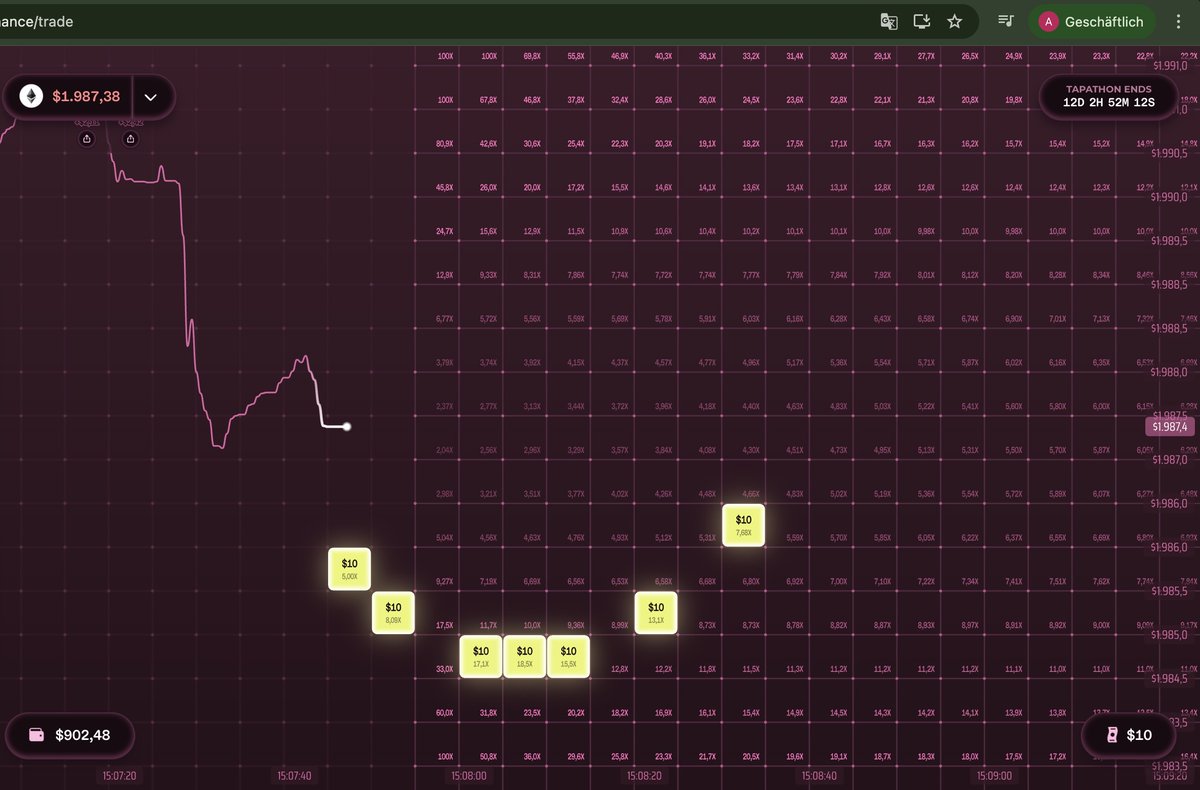This screenshot has width=1200, height=790.
Task: Click the 15:07:20 time axis label
Action: pos(119,775)
